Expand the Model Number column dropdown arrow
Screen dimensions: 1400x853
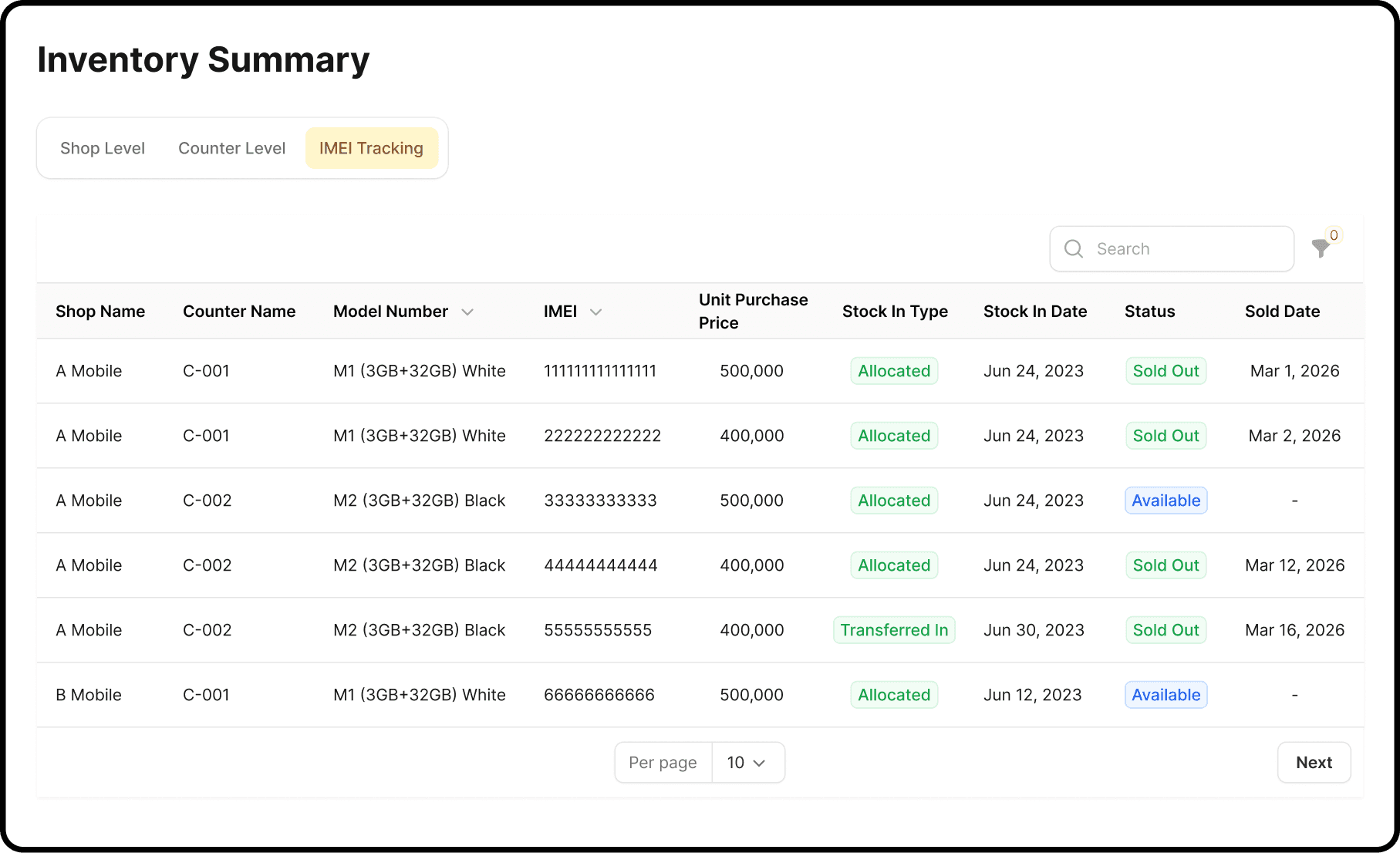tap(467, 312)
